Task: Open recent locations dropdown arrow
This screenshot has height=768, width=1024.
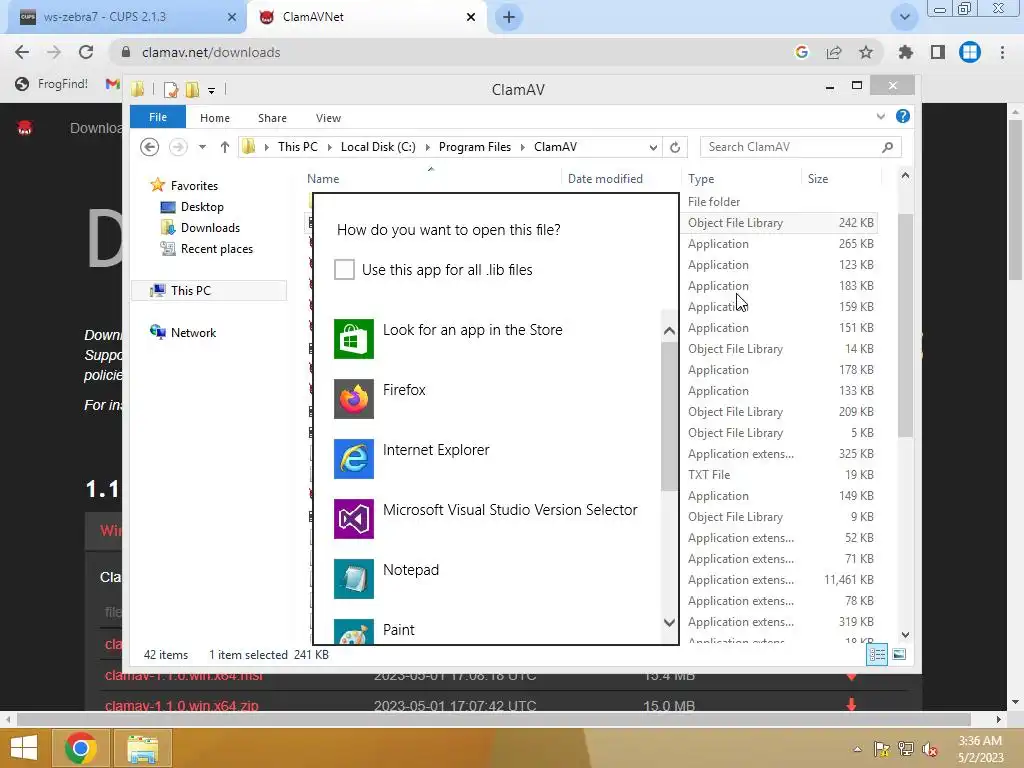Action: tap(202, 147)
